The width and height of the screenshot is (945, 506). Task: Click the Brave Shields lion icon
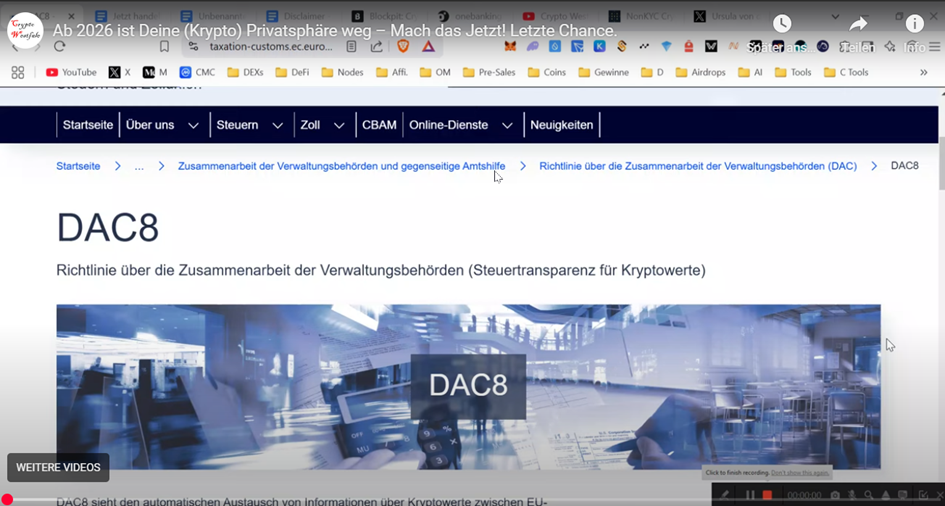(x=402, y=46)
